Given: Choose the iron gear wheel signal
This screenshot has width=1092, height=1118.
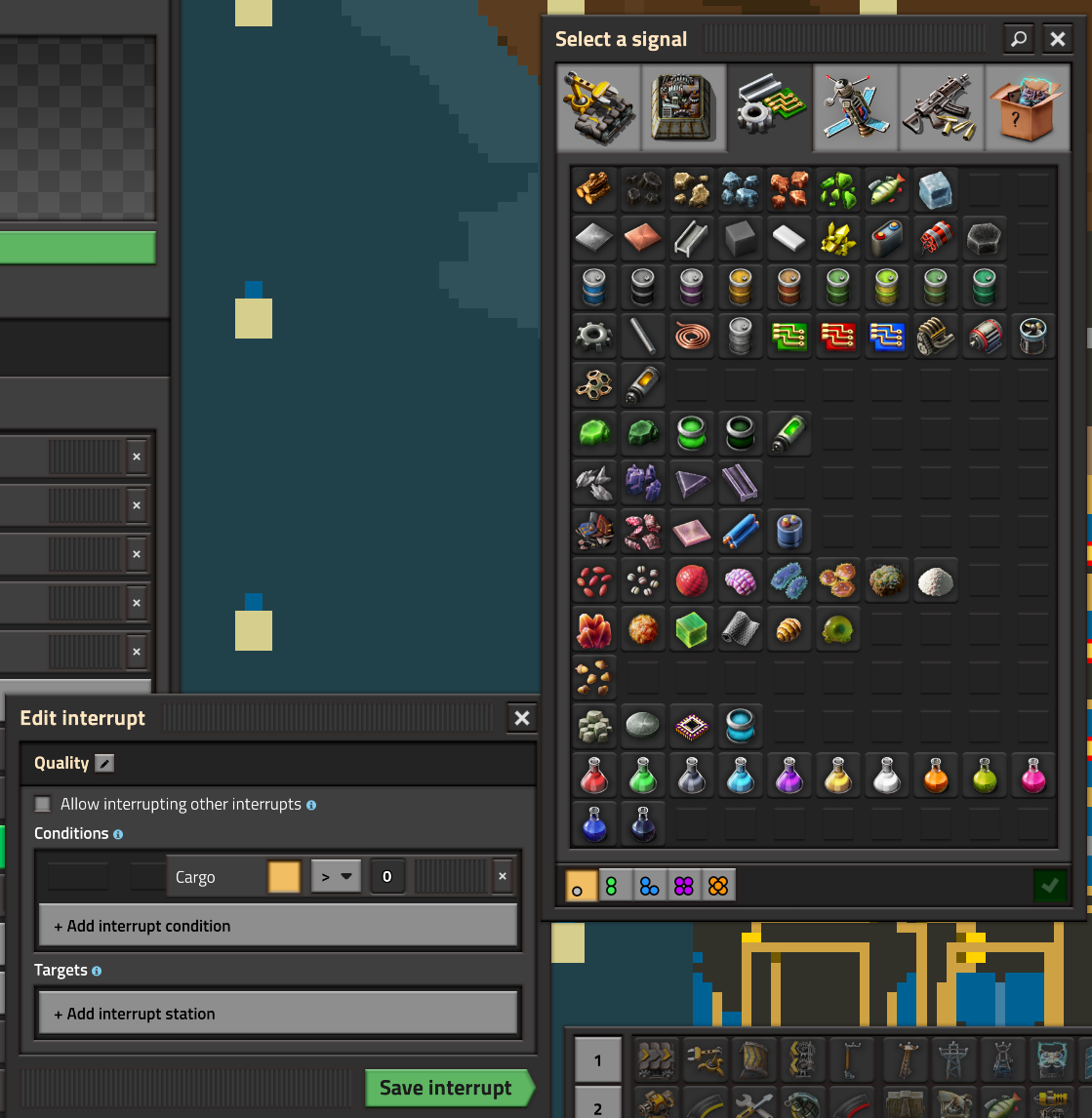Looking at the screenshot, I should pyautogui.click(x=594, y=336).
